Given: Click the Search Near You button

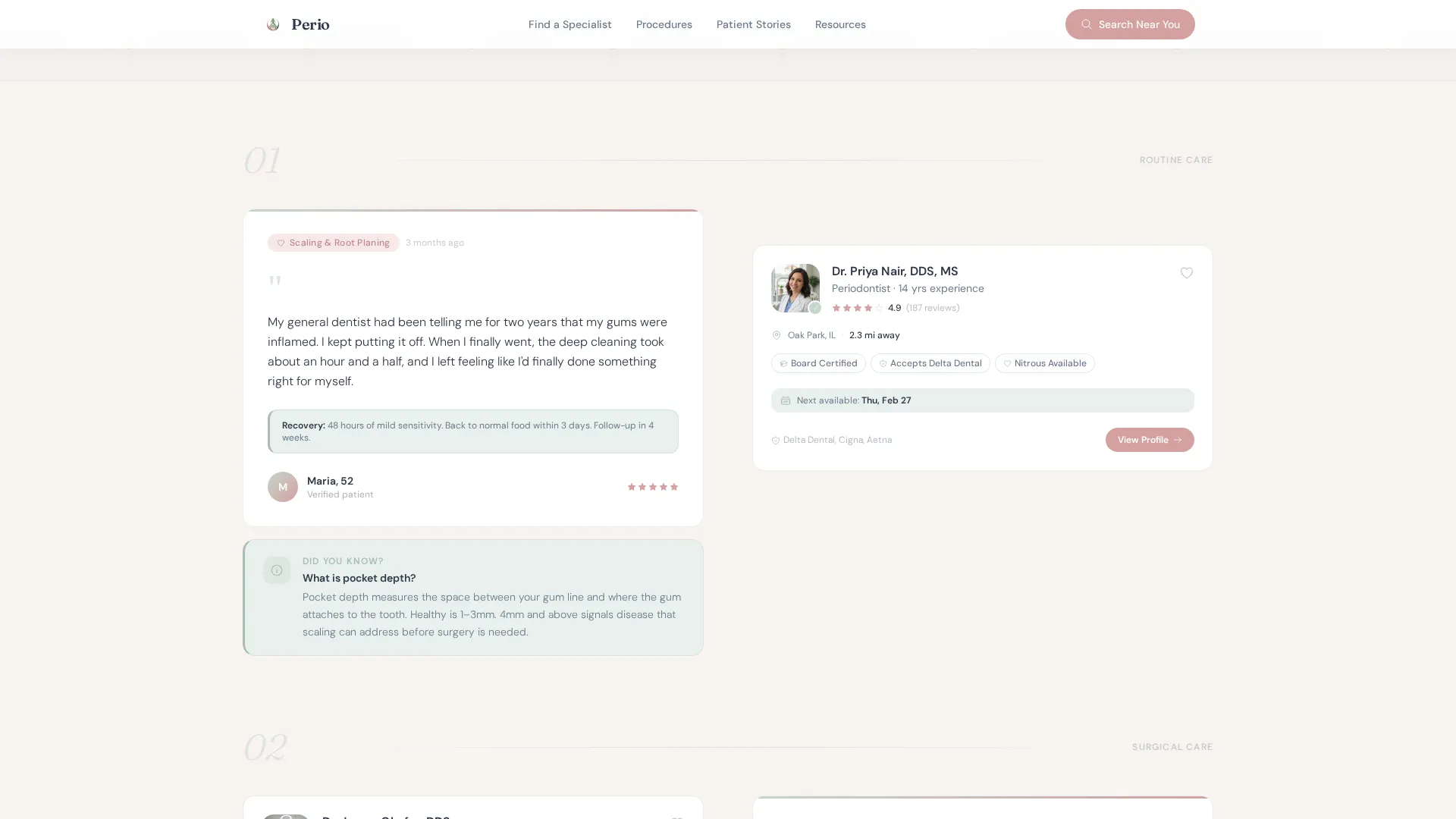Looking at the screenshot, I should click(1129, 24).
